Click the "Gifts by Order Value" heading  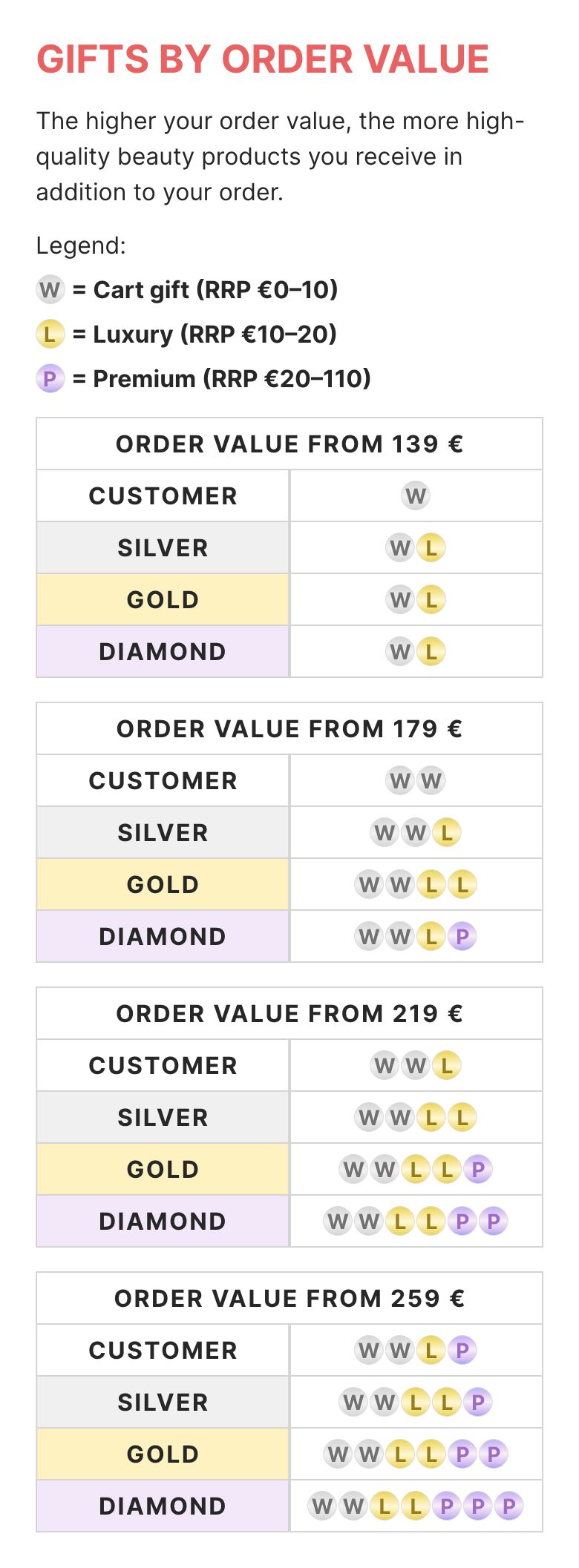263,59
